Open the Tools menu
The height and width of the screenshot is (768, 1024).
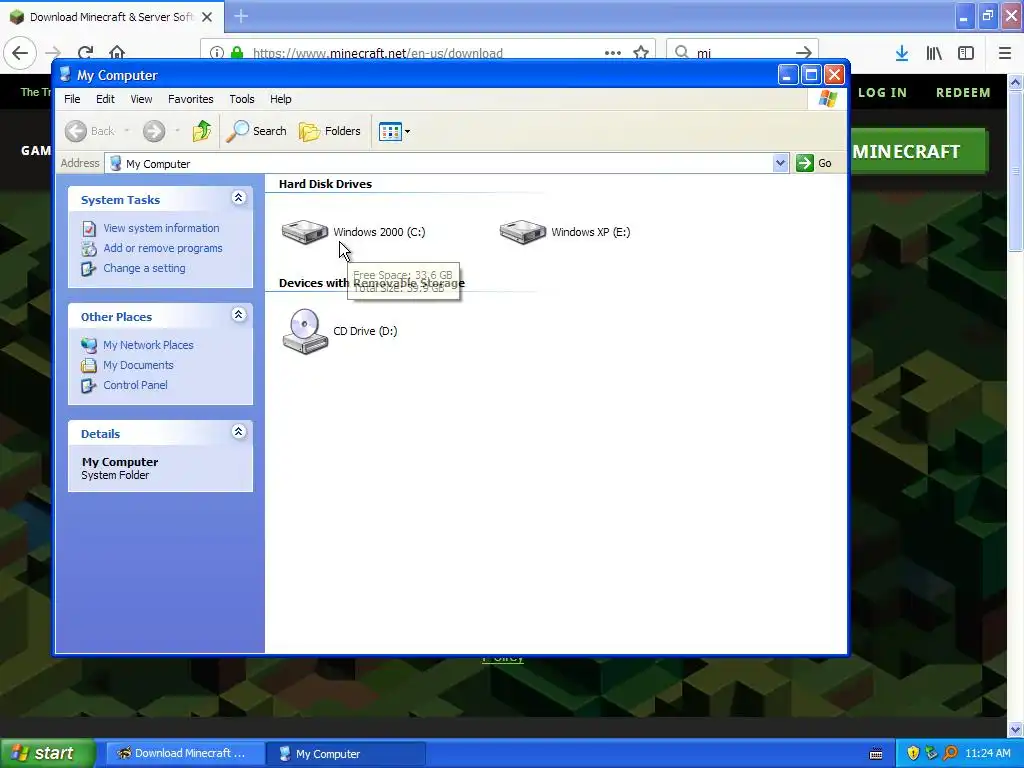pyautogui.click(x=242, y=99)
